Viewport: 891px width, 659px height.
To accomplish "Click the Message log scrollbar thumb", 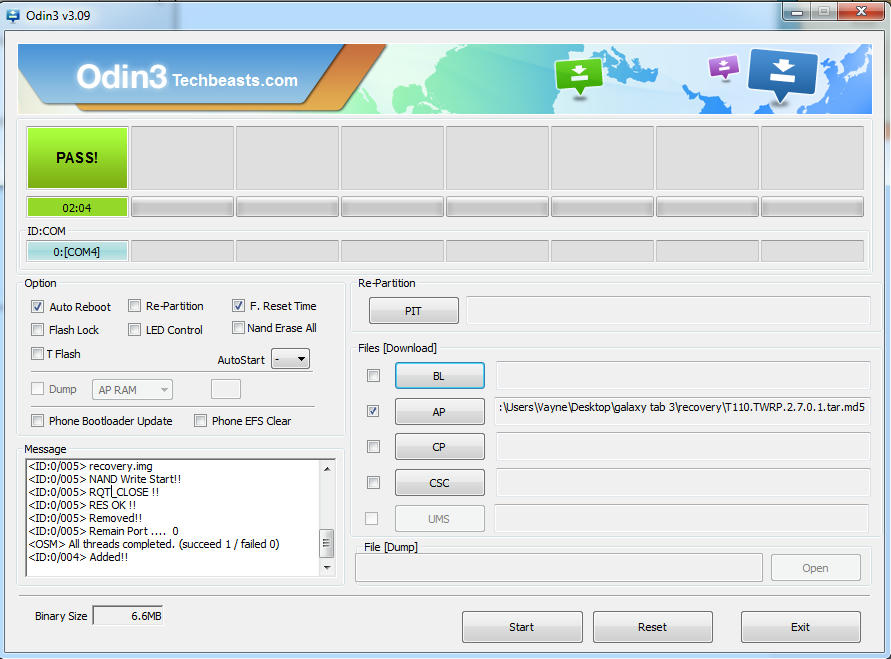I will pyautogui.click(x=327, y=543).
